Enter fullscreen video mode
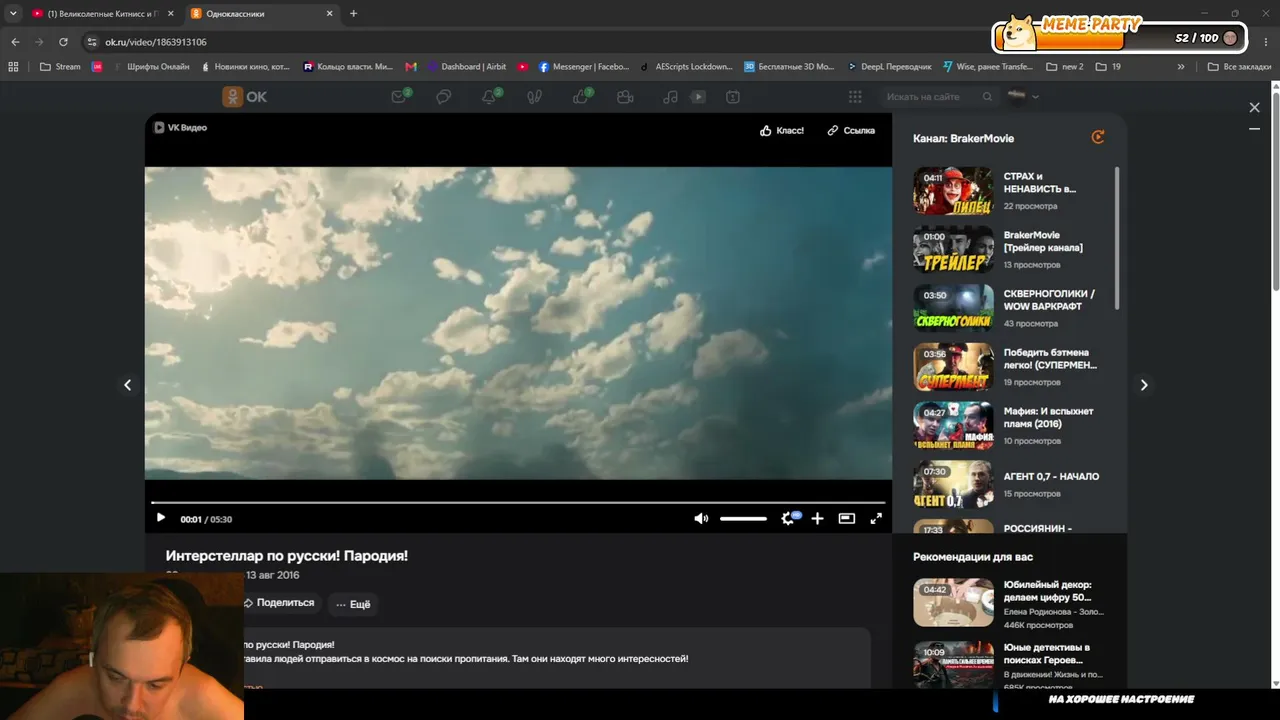1280x720 pixels. [x=876, y=518]
